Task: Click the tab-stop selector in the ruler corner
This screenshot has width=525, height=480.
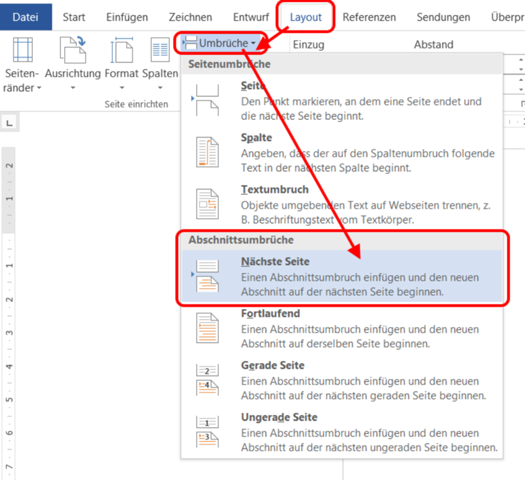Action: (x=10, y=123)
